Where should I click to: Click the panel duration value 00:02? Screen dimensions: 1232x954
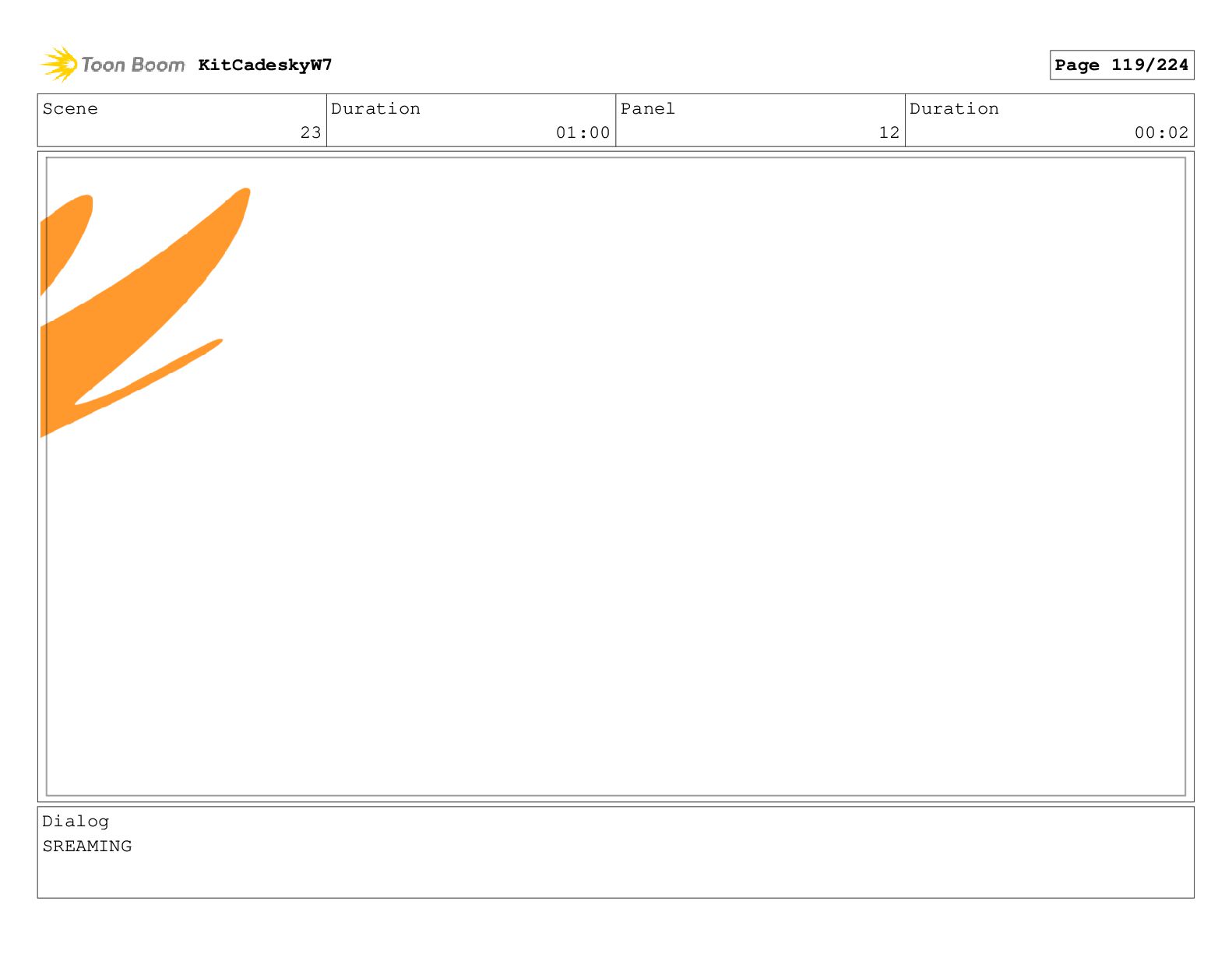[x=1161, y=132]
